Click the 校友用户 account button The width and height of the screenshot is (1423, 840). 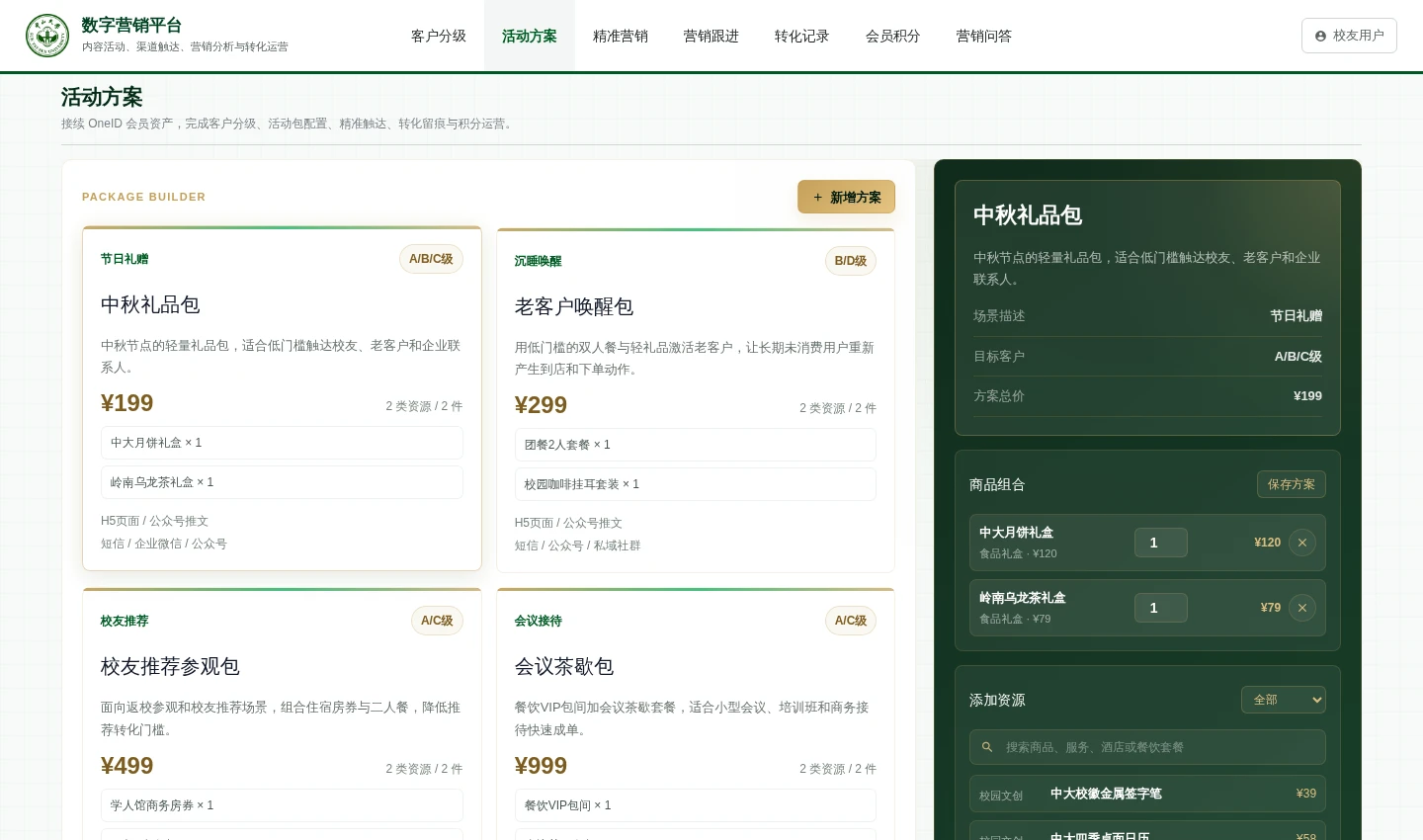click(1349, 36)
